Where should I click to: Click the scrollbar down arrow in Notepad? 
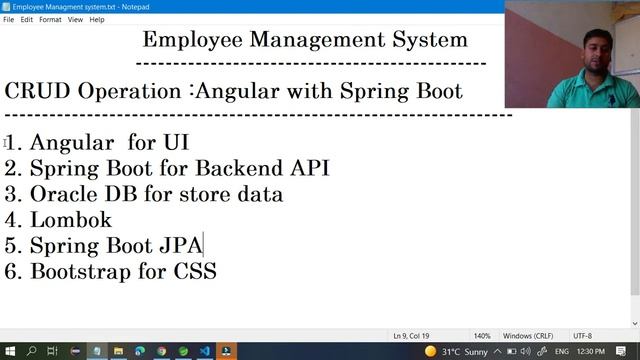(635, 324)
